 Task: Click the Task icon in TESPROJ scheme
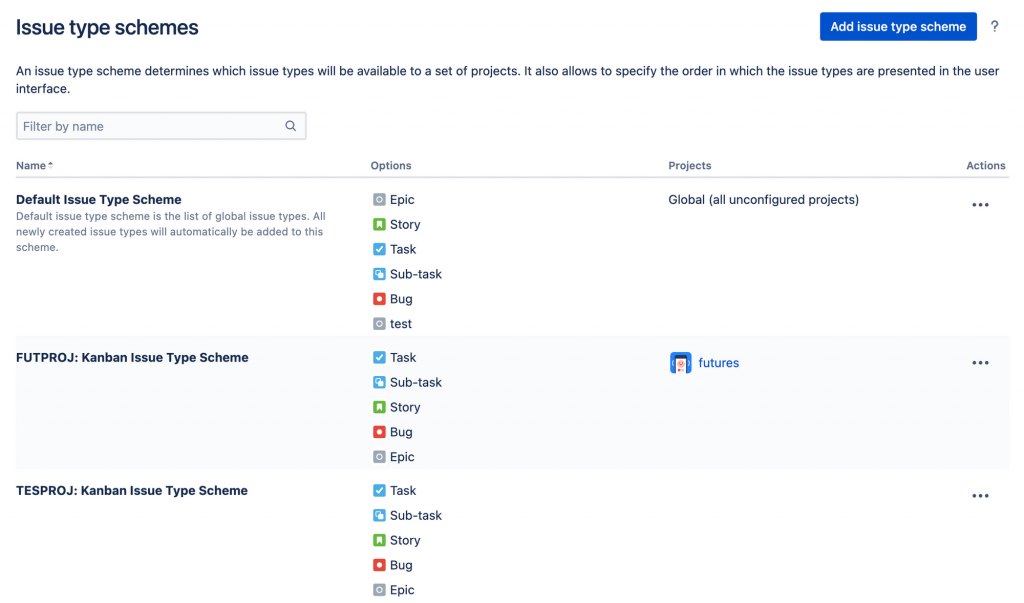(379, 491)
